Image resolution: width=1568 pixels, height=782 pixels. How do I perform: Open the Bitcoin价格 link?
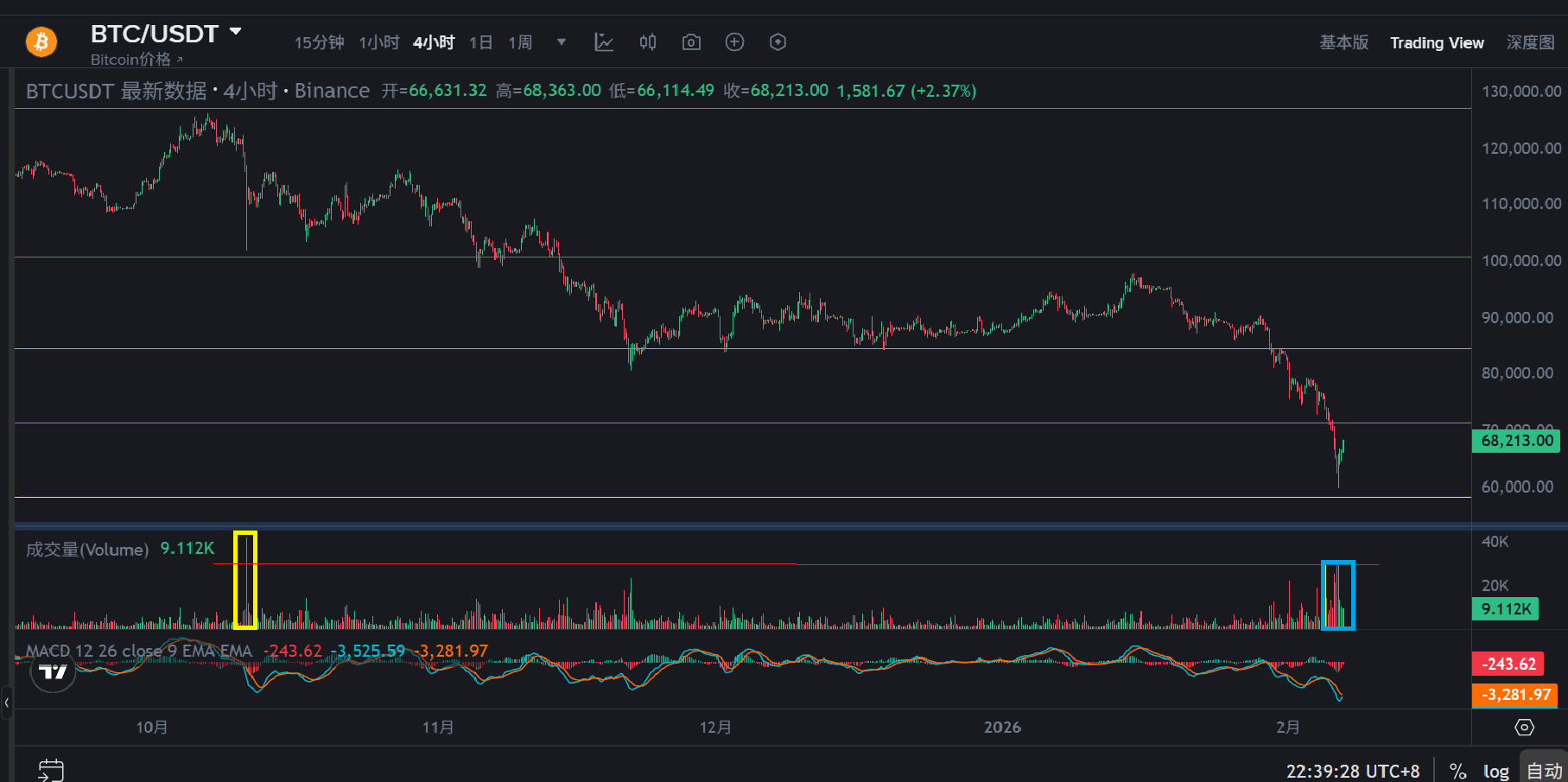[136, 60]
